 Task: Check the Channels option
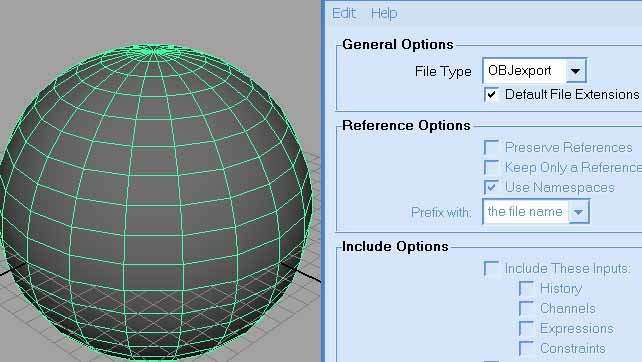526,308
